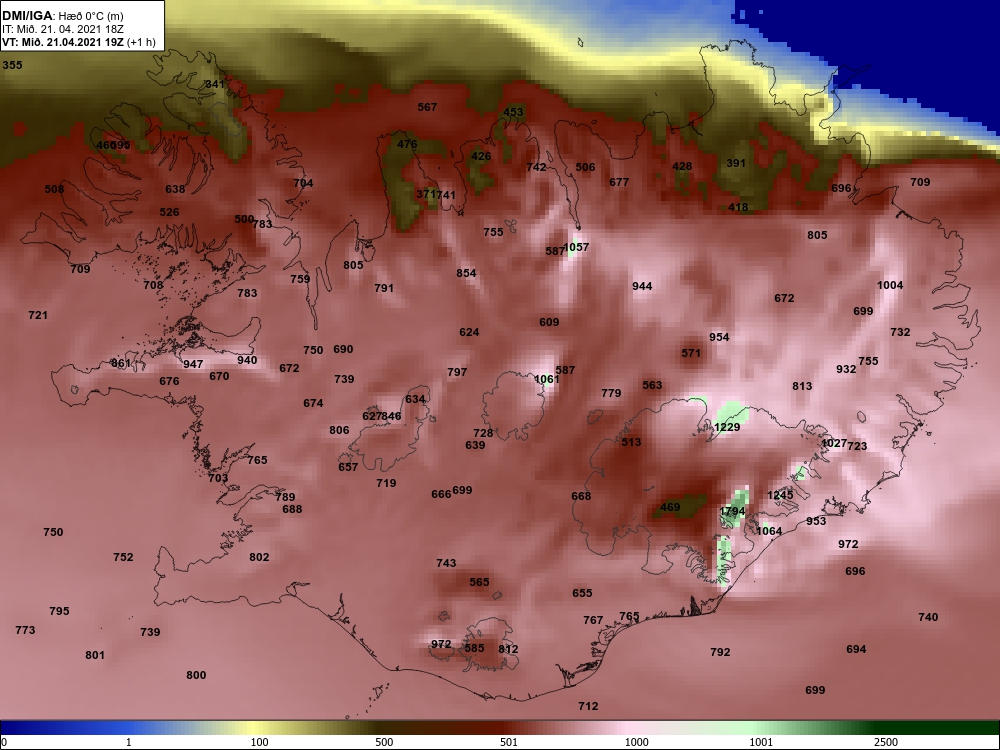This screenshot has width=1000, height=750.
Task: Click the 792 height value
Action: [x=720, y=652]
